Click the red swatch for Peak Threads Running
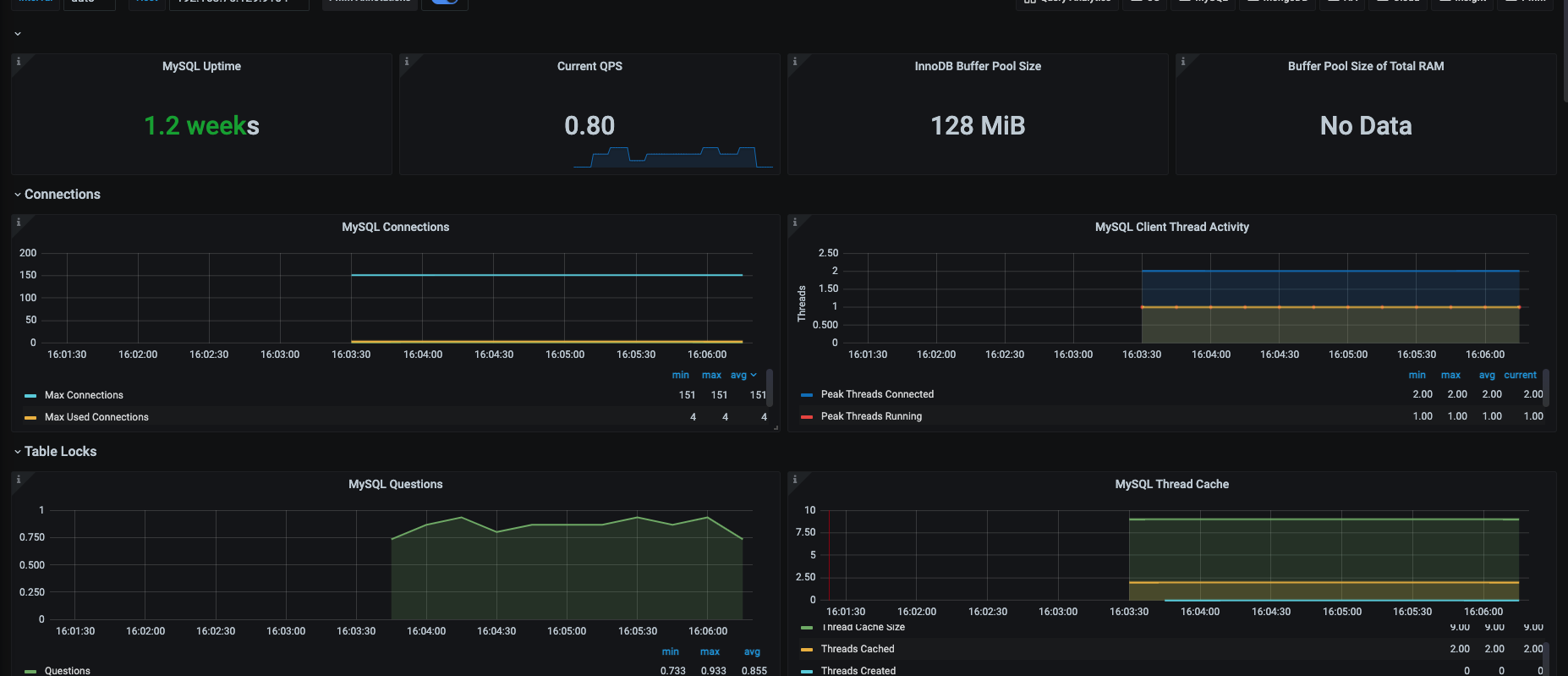The image size is (1568, 676). pos(807,416)
